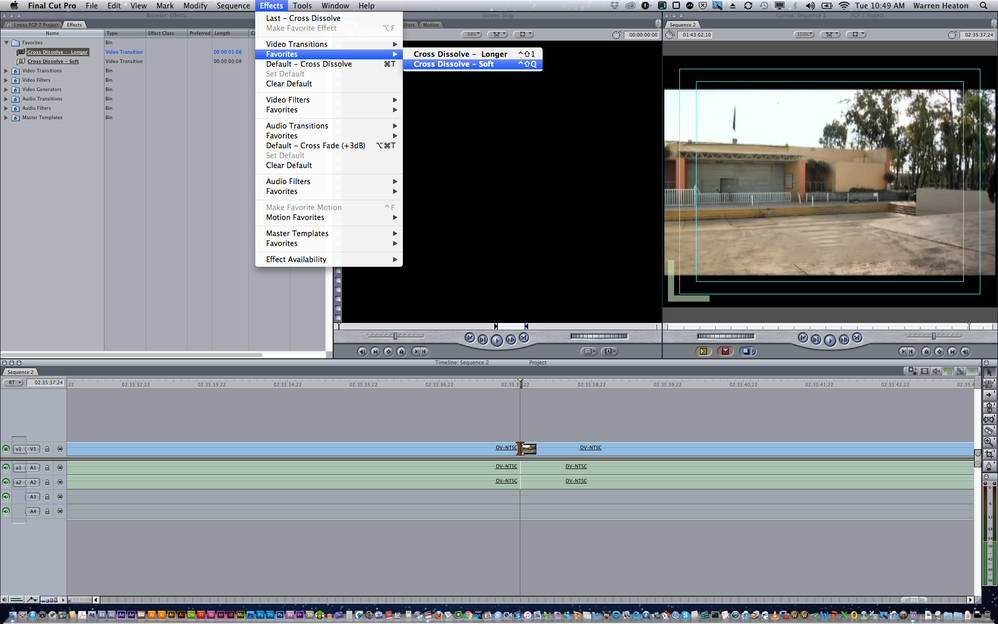Viewport: 998px width, 624px height.
Task: Expand the Audio Transitions bin
Action: pos(6,99)
